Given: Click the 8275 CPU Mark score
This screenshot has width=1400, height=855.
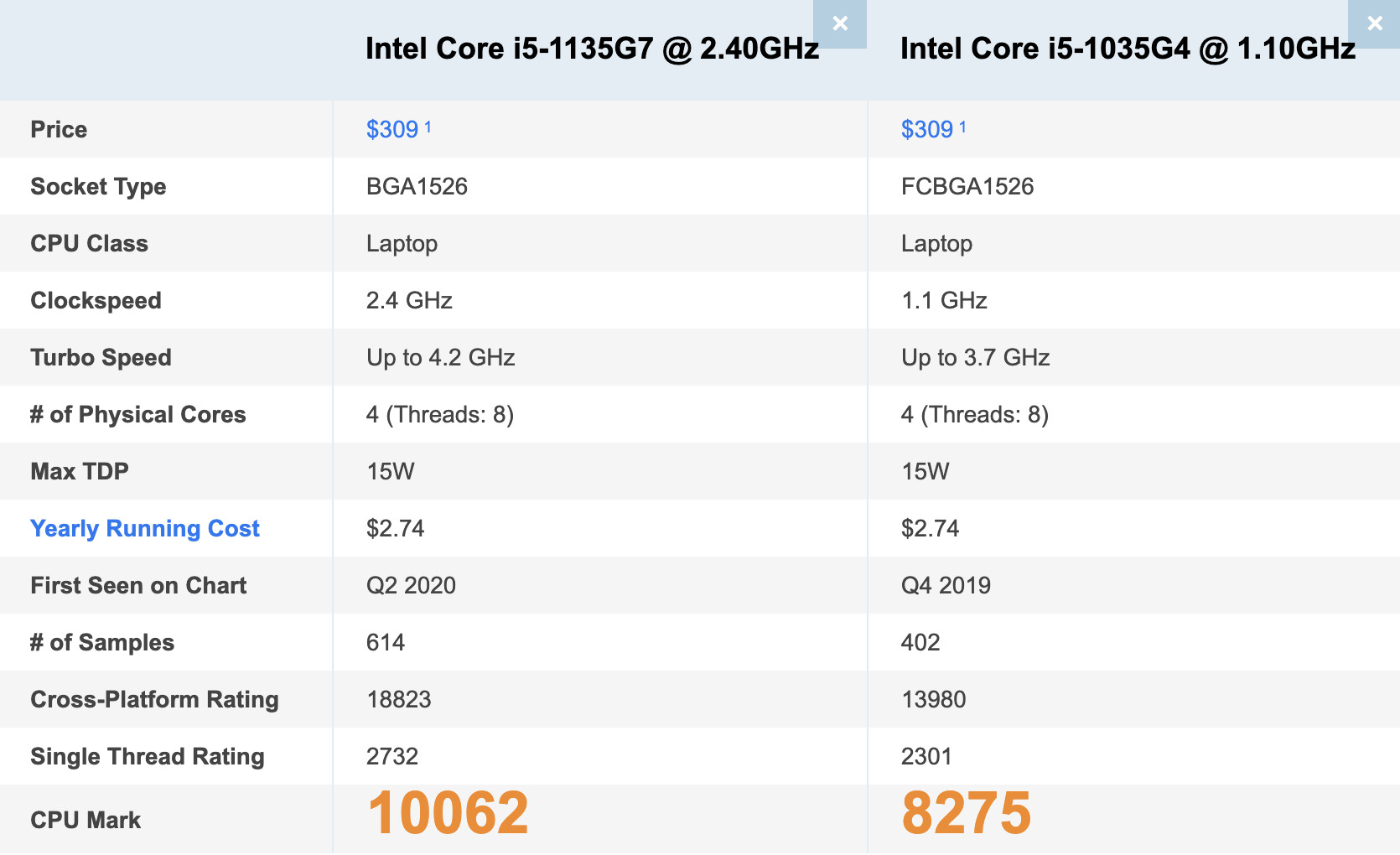Looking at the screenshot, I should point(966,813).
